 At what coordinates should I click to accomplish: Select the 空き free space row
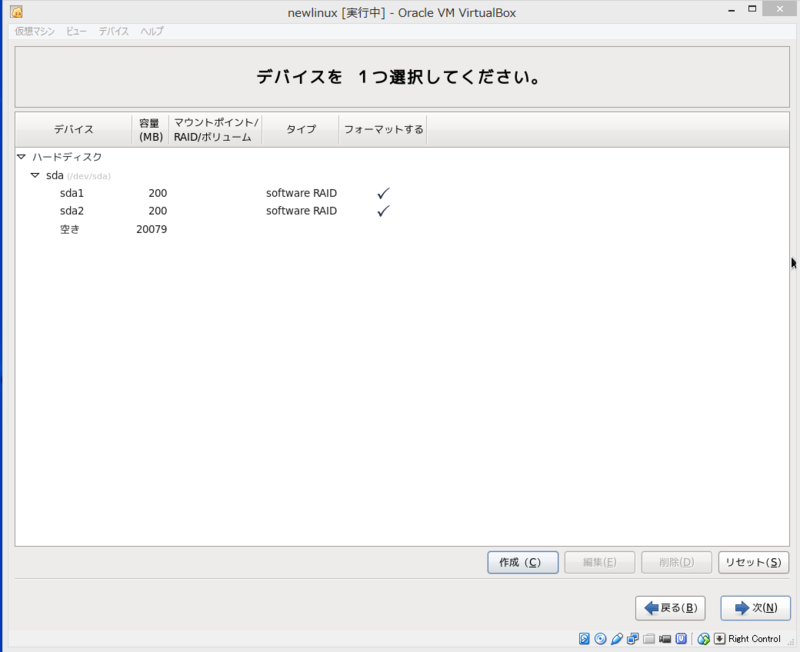point(402,229)
